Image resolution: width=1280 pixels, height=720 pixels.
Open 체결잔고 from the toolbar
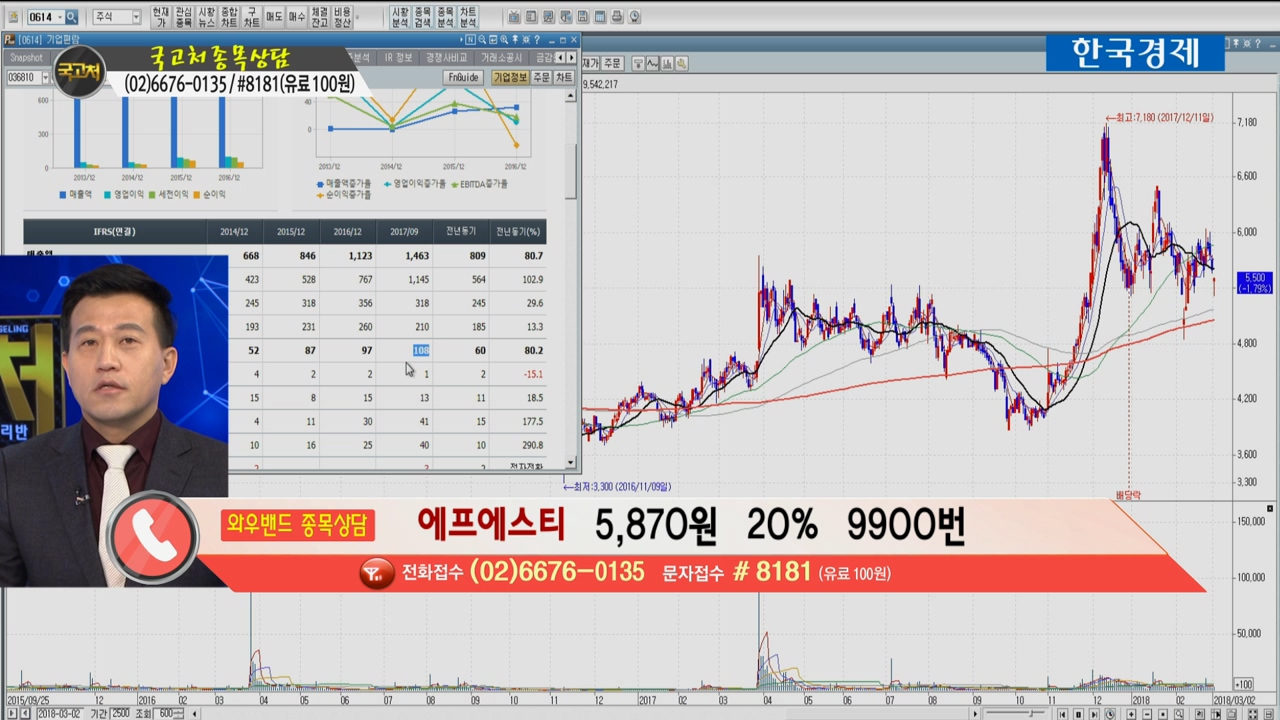(x=319, y=17)
